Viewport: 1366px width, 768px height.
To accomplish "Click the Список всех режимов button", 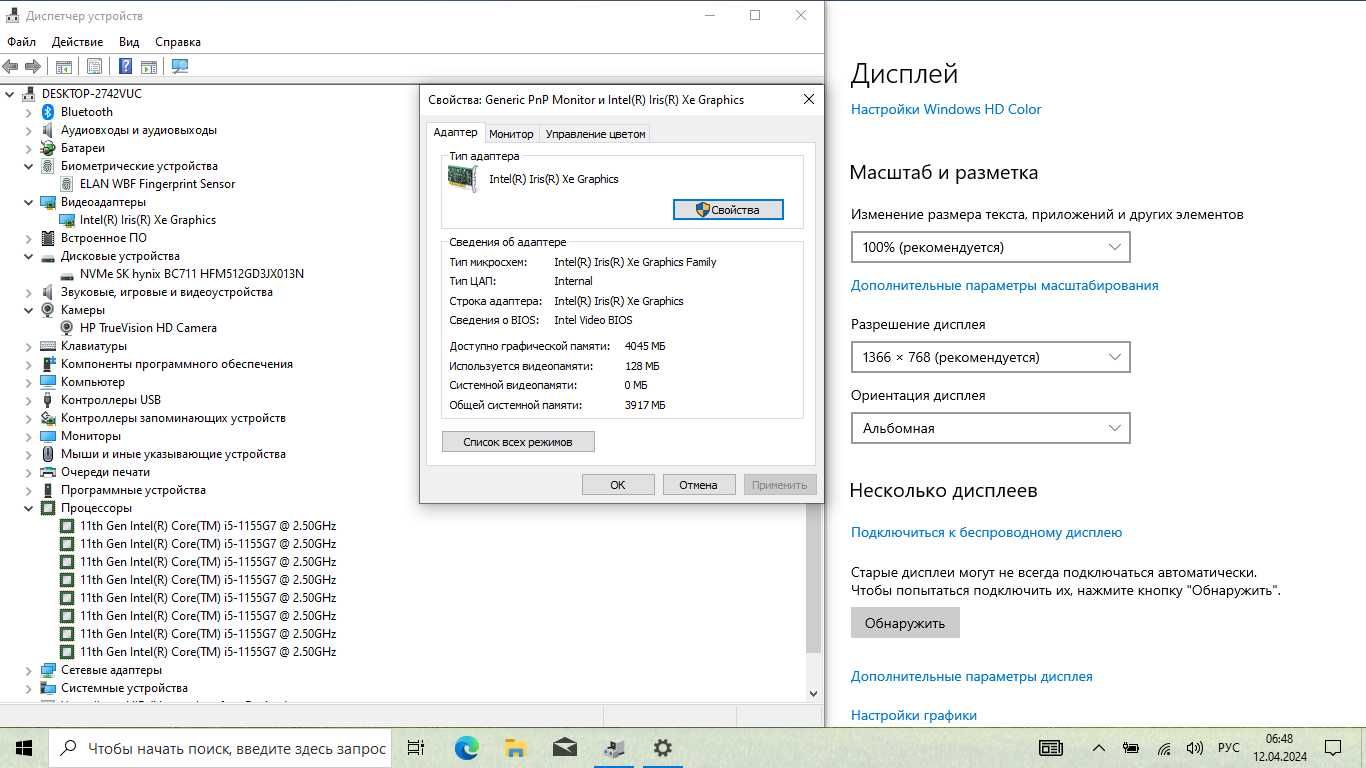I will [x=518, y=441].
